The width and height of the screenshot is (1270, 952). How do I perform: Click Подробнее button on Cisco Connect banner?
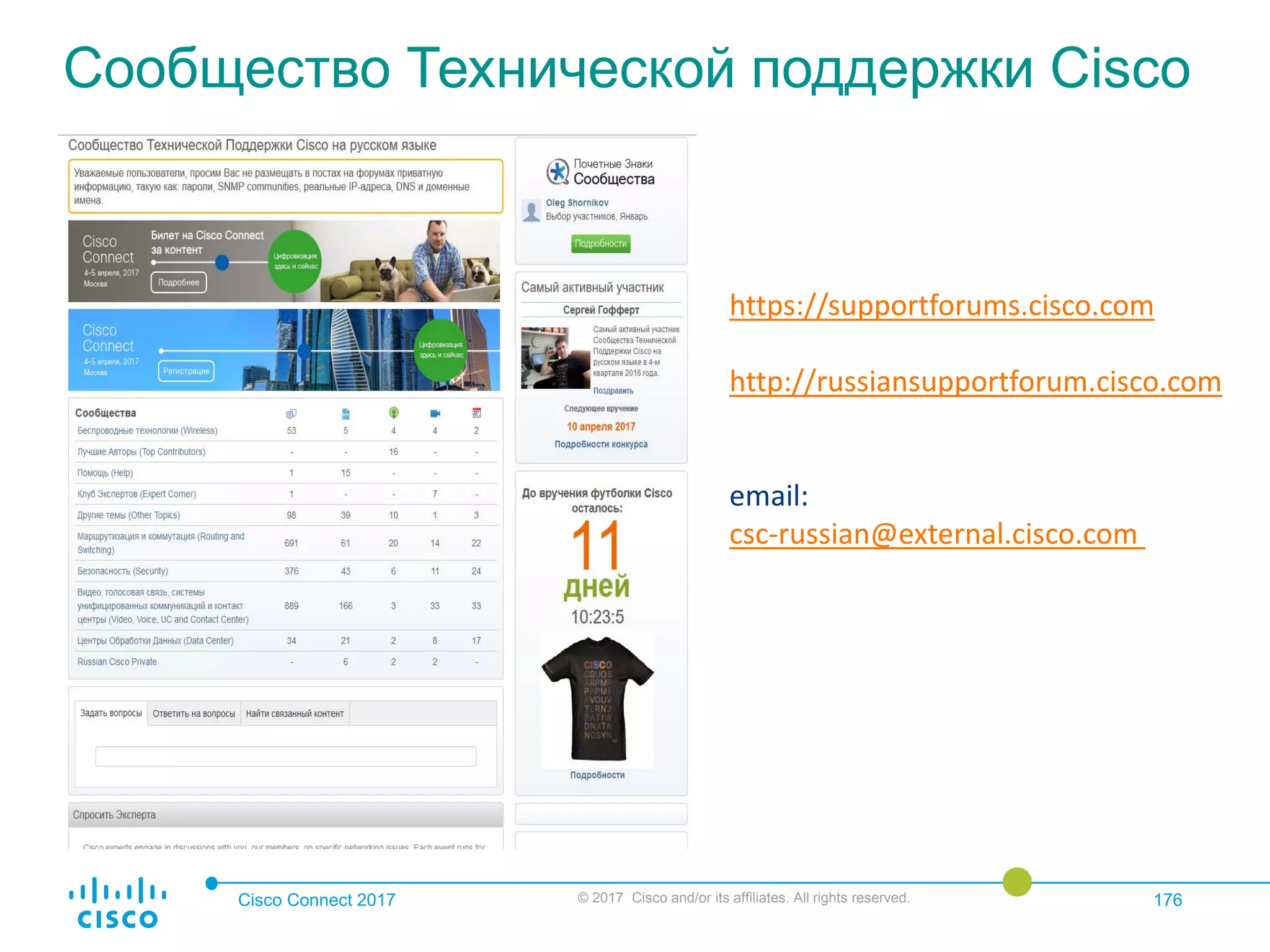pyautogui.click(x=179, y=283)
